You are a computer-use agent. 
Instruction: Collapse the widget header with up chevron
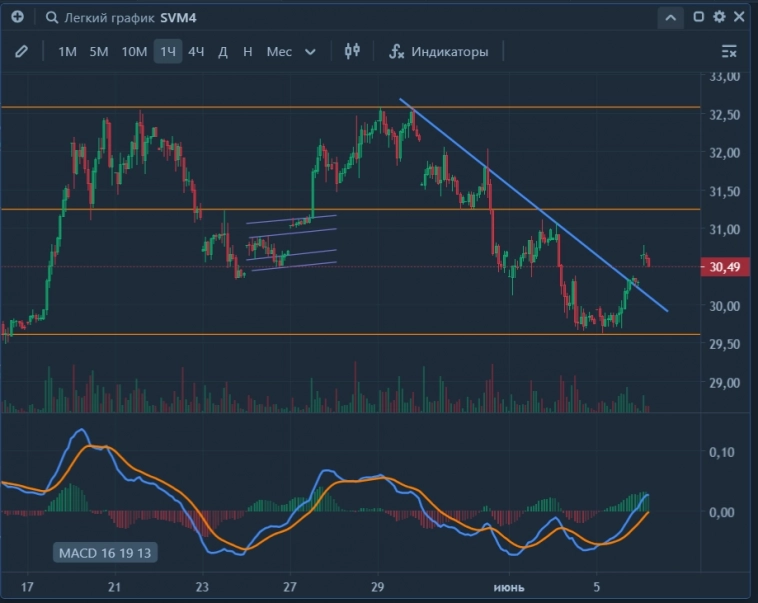670,17
